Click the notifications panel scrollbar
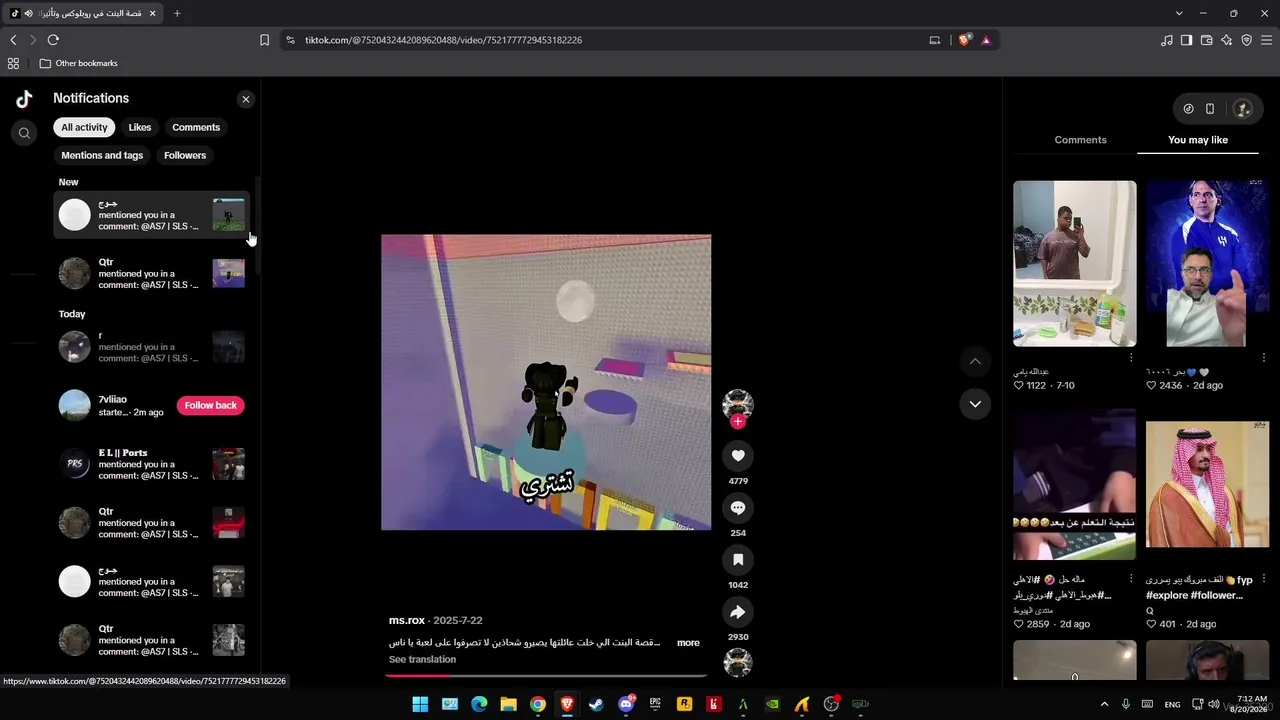Viewport: 1280px width, 720px height. pyautogui.click(x=259, y=228)
